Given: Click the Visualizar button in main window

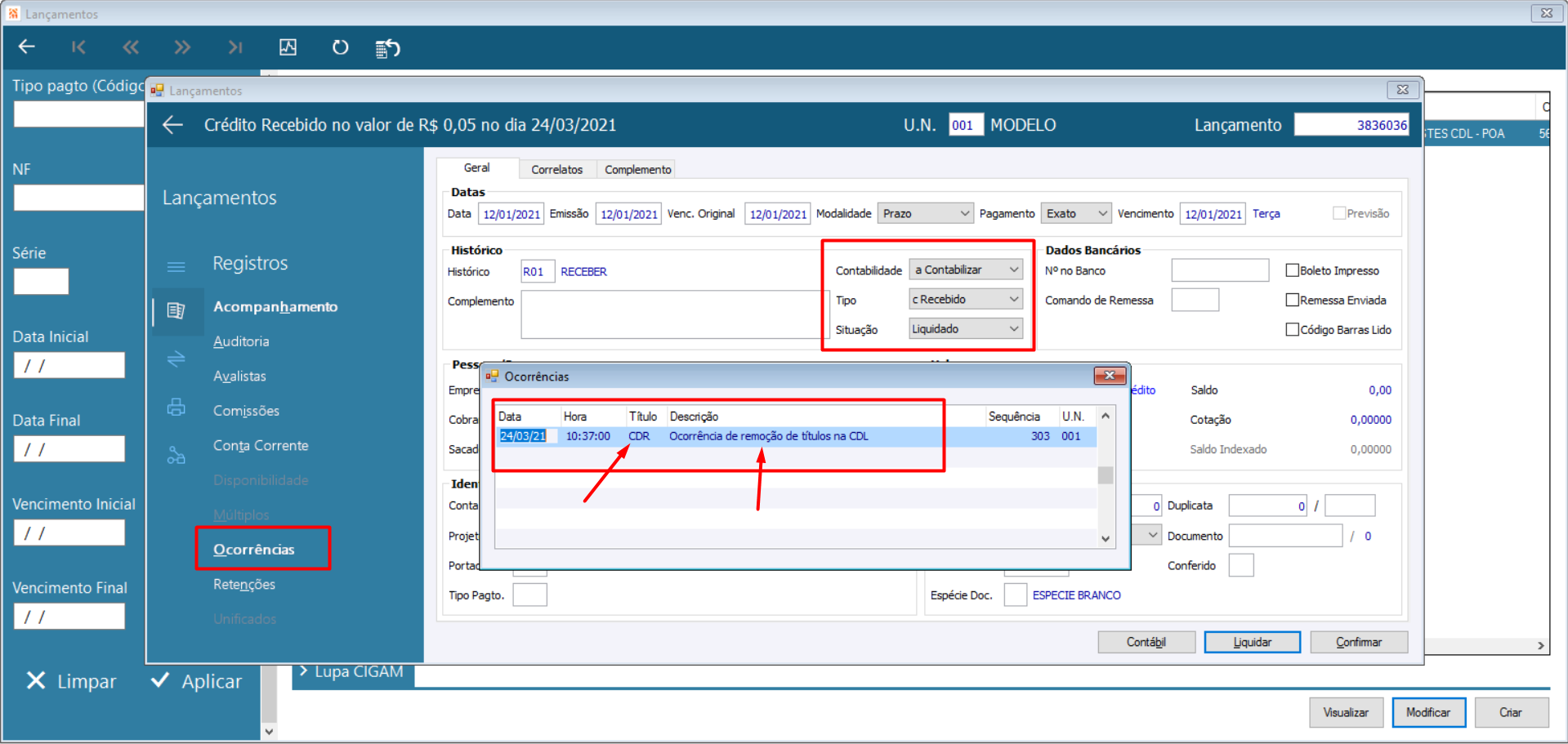Looking at the screenshot, I should coord(1346,712).
